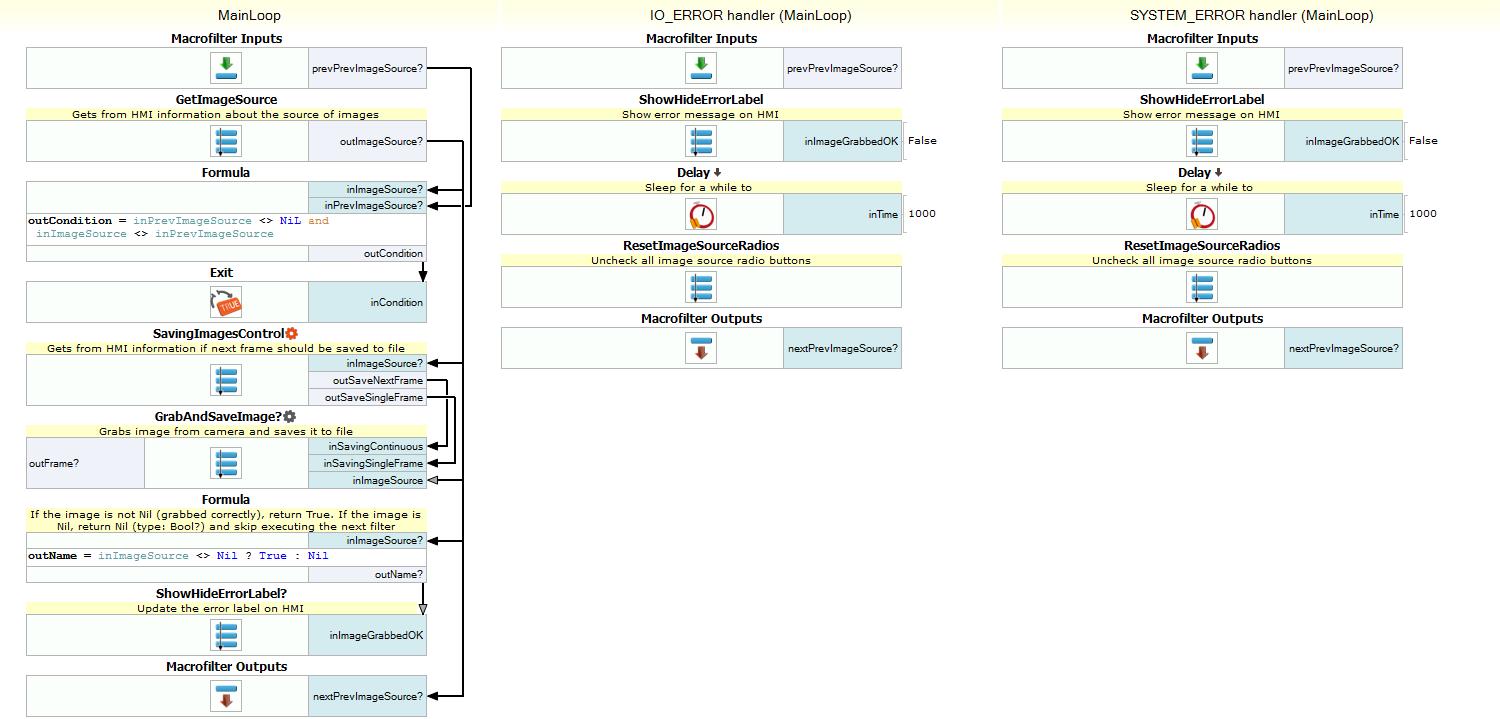Click ResetImageSourceRadios icon in IO_ERROR handler

tap(702, 287)
